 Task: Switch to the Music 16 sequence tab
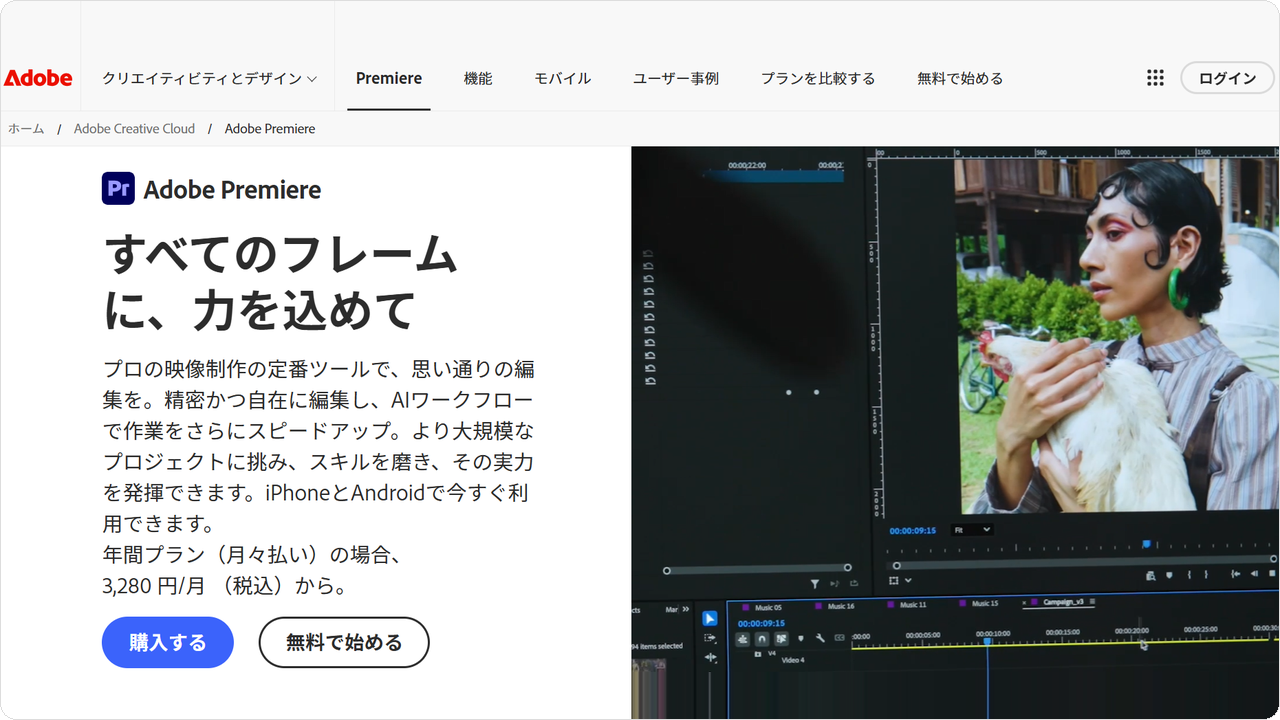click(841, 605)
